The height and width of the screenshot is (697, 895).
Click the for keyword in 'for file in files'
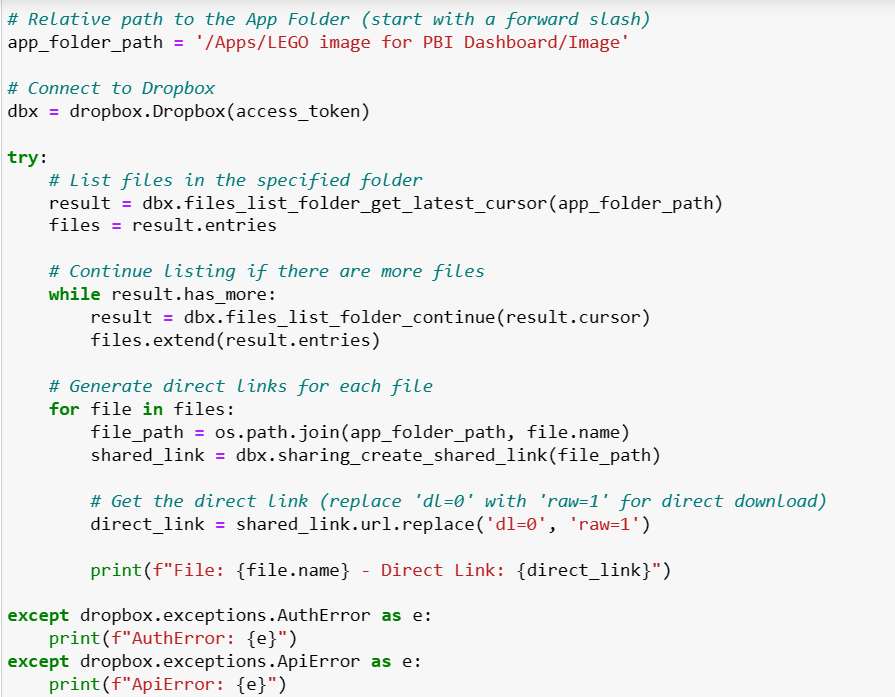[x=64, y=409]
